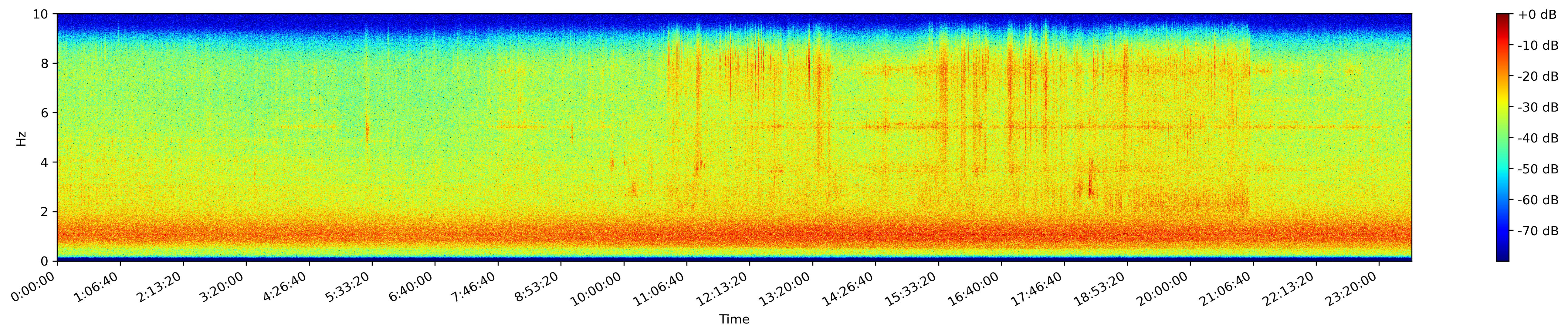The width and height of the screenshot is (1568, 335).
Task: Click the -30 dB colorbar label
Action: tap(1538, 108)
